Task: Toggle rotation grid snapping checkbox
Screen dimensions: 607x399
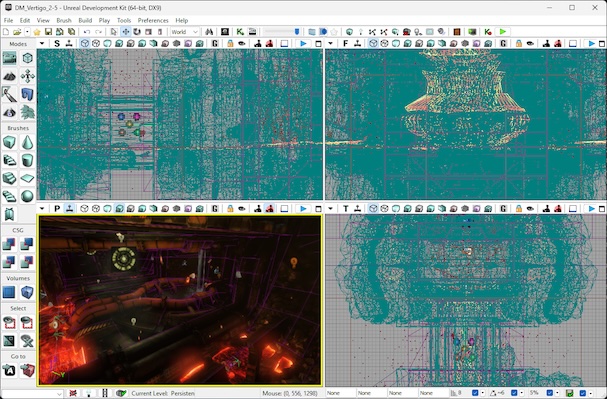Action: [x=514, y=393]
